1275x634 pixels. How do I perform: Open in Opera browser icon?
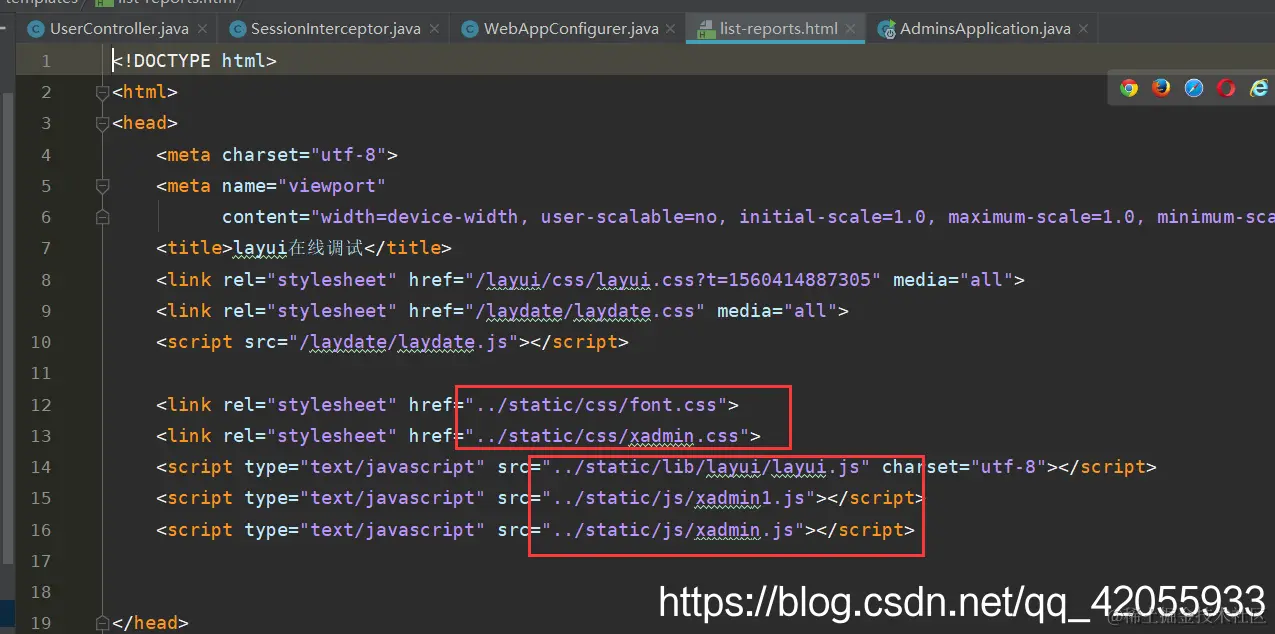click(1226, 88)
